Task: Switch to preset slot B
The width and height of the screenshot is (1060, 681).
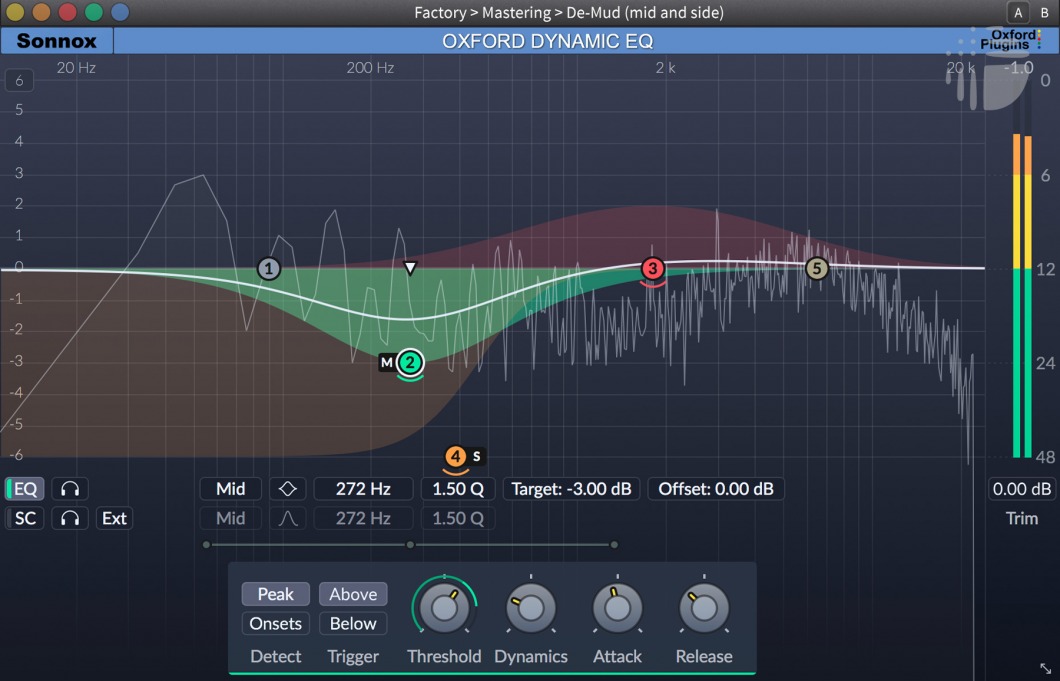Action: pyautogui.click(x=1044, y=12)
